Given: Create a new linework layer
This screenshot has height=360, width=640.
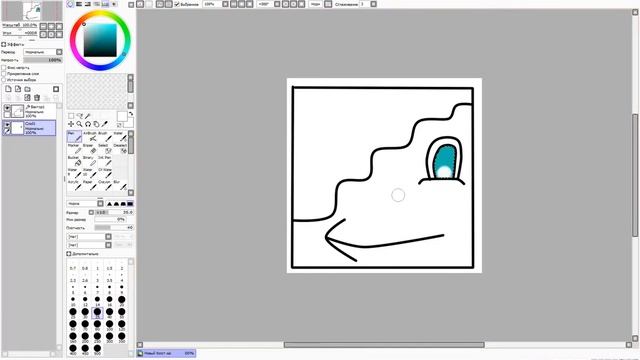Looking at the screenshot, I should tap(18, 89).
